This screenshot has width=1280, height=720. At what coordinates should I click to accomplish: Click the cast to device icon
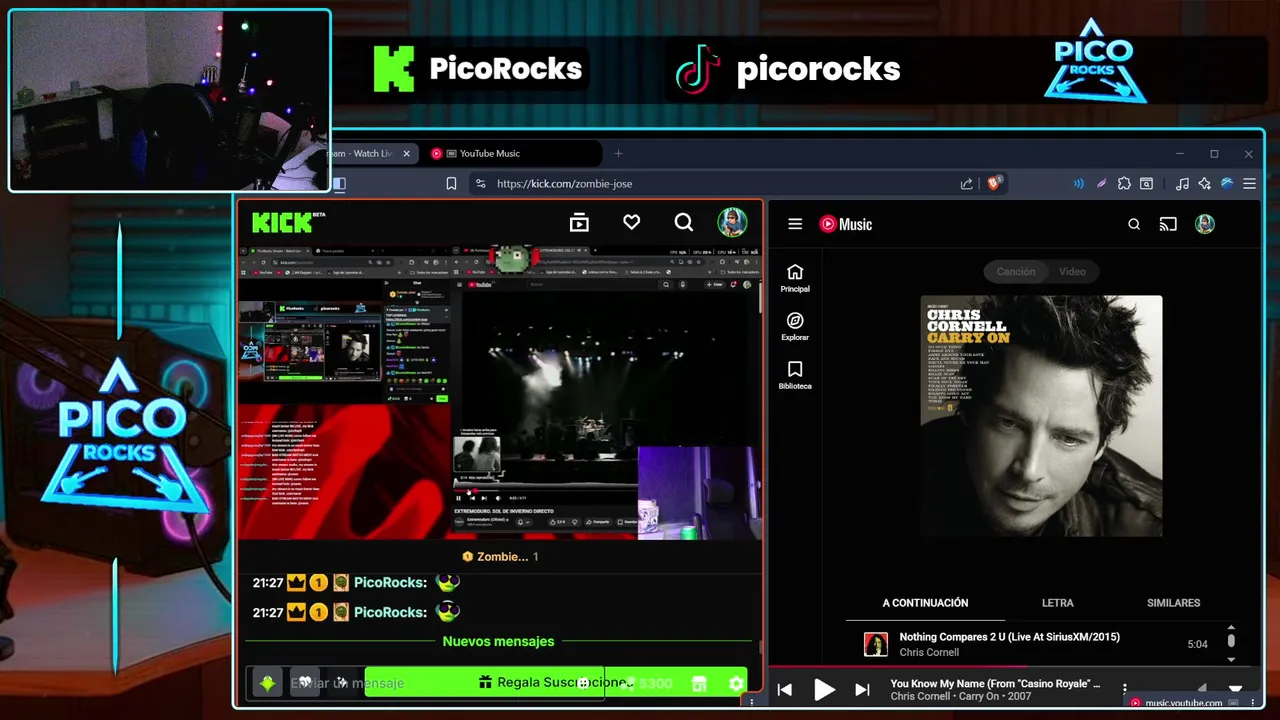click(x=1168, y=224)
